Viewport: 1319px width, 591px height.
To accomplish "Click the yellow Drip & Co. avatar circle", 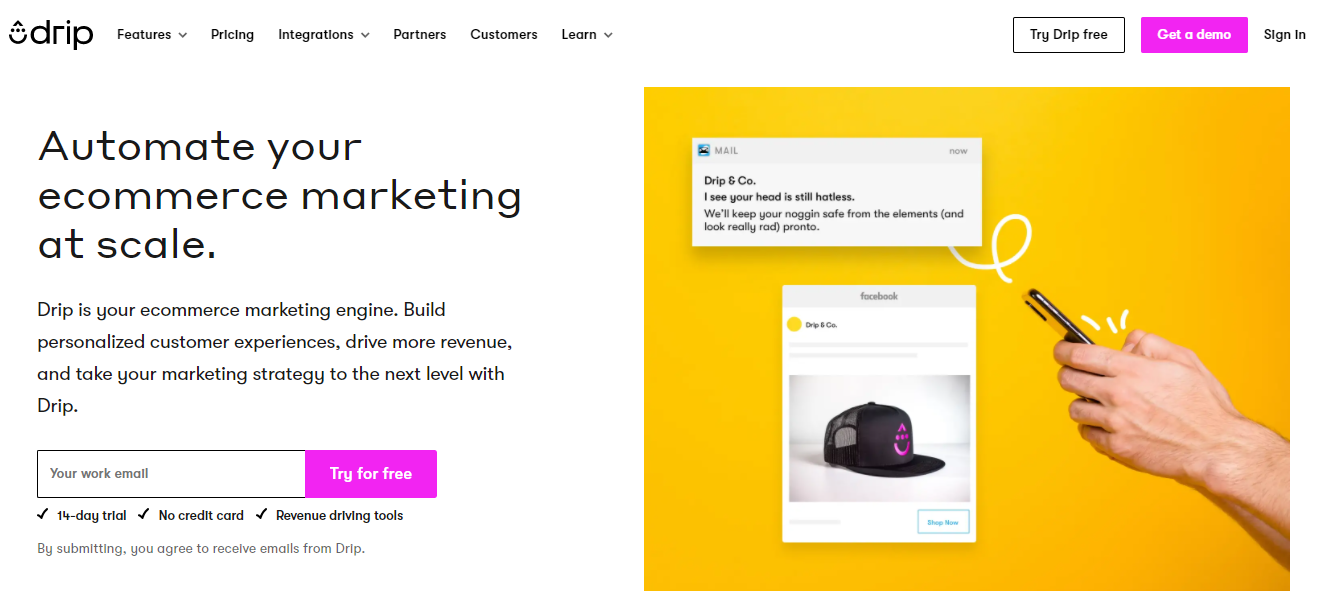I will (794, 324).
